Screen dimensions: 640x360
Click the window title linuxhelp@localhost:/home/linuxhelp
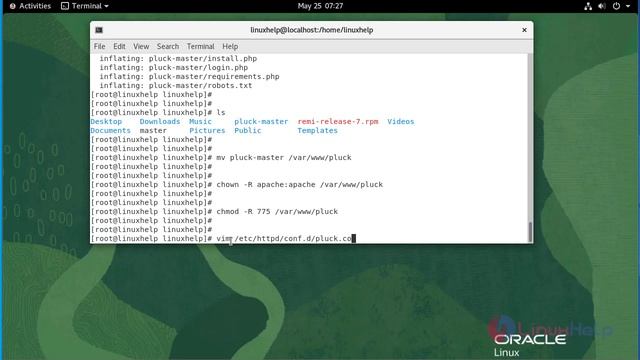tap(311, 30)
